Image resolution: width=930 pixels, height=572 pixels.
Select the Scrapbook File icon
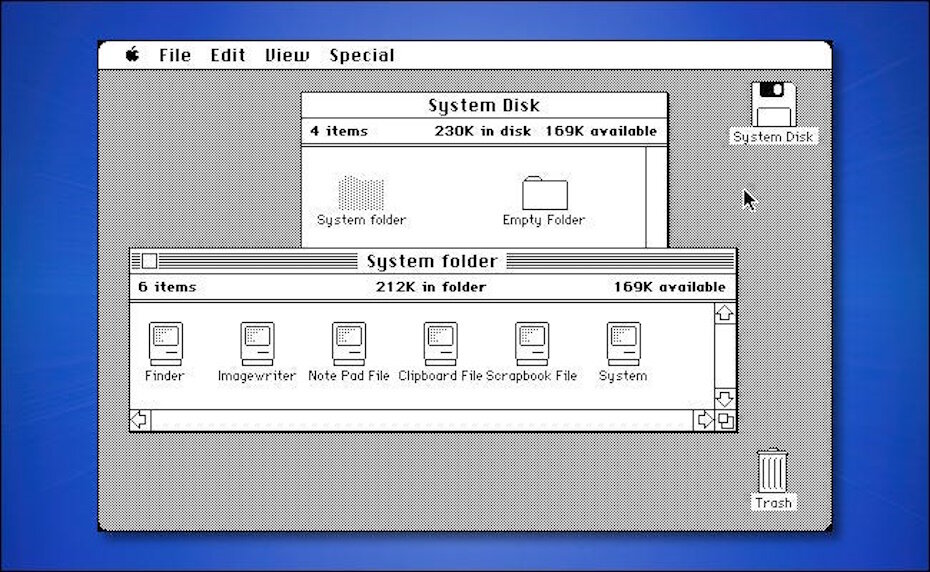coord(532,344)
